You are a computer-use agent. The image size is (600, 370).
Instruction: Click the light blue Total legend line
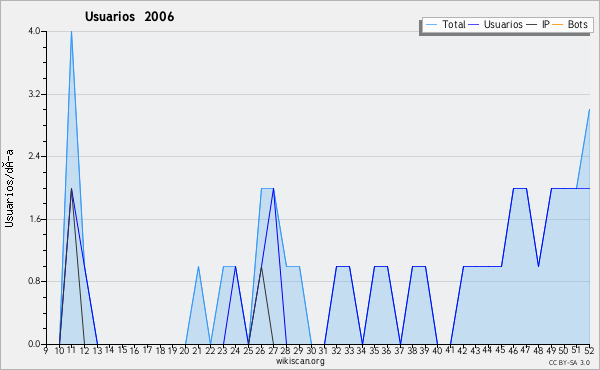pyautogui.click(x=431, y=25)
